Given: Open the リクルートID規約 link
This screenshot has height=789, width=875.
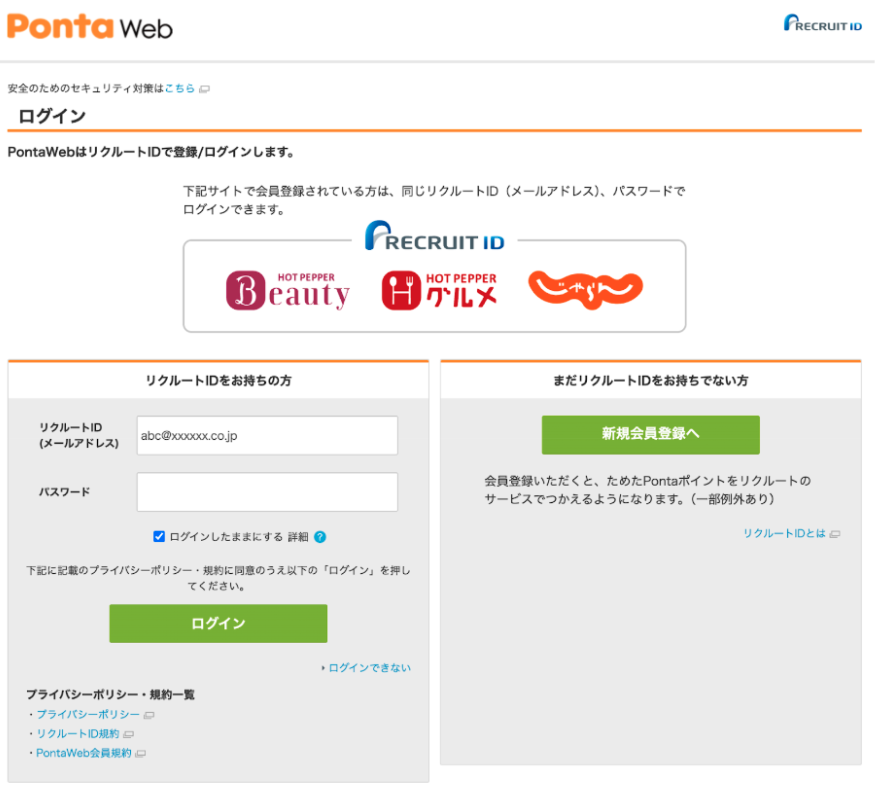Looking at the screenshot, I should coord(78,734).
